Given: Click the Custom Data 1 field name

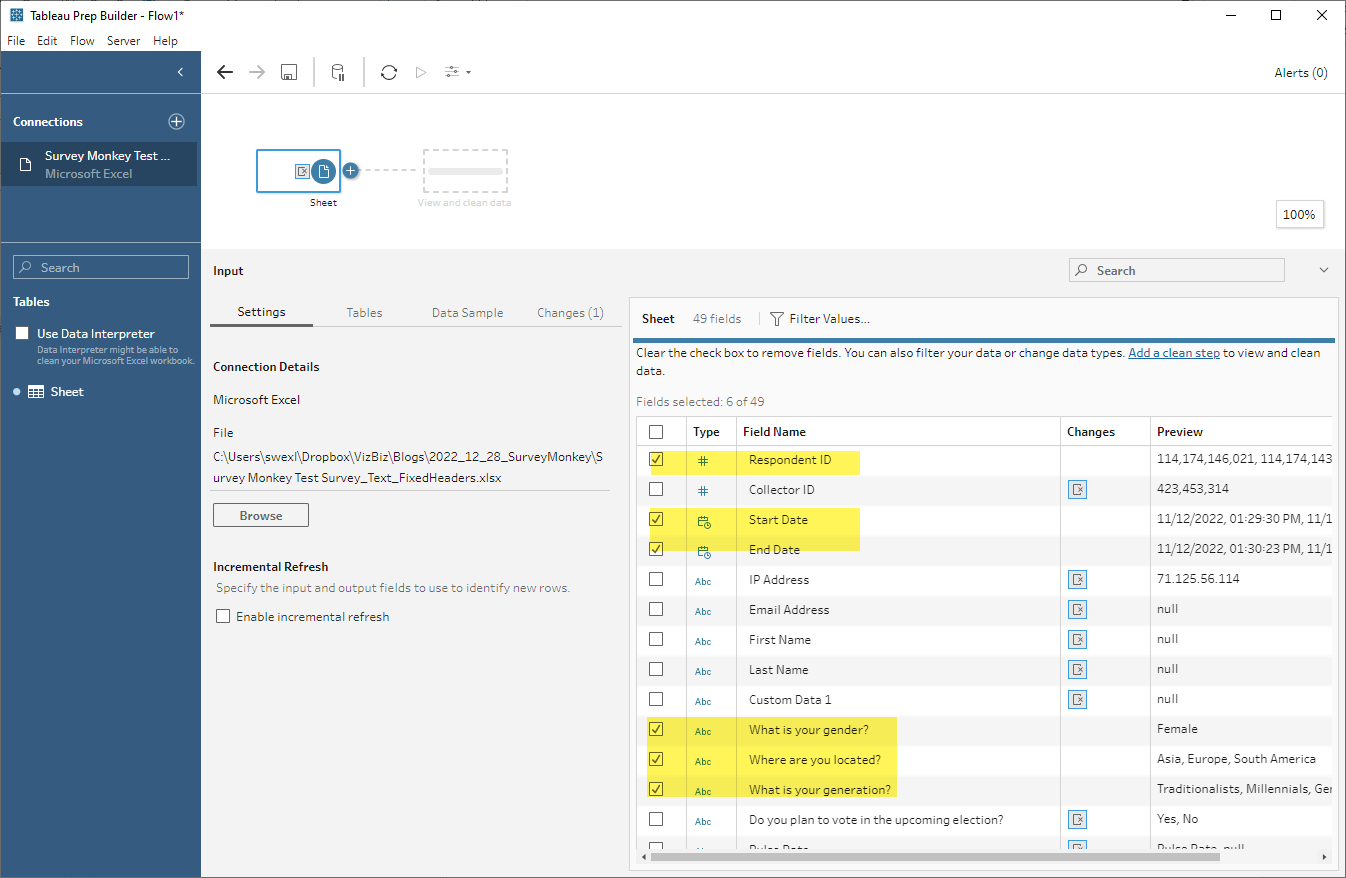Looking at the screenshot, I should pos(790,699).
